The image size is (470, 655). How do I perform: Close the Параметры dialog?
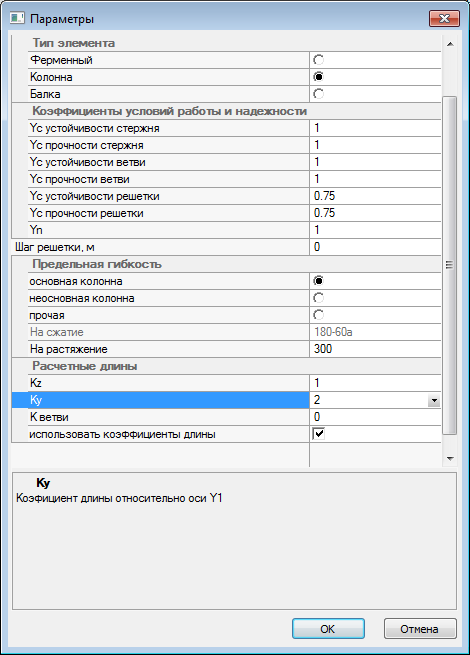pyautogui.click(x=444, y=18)
